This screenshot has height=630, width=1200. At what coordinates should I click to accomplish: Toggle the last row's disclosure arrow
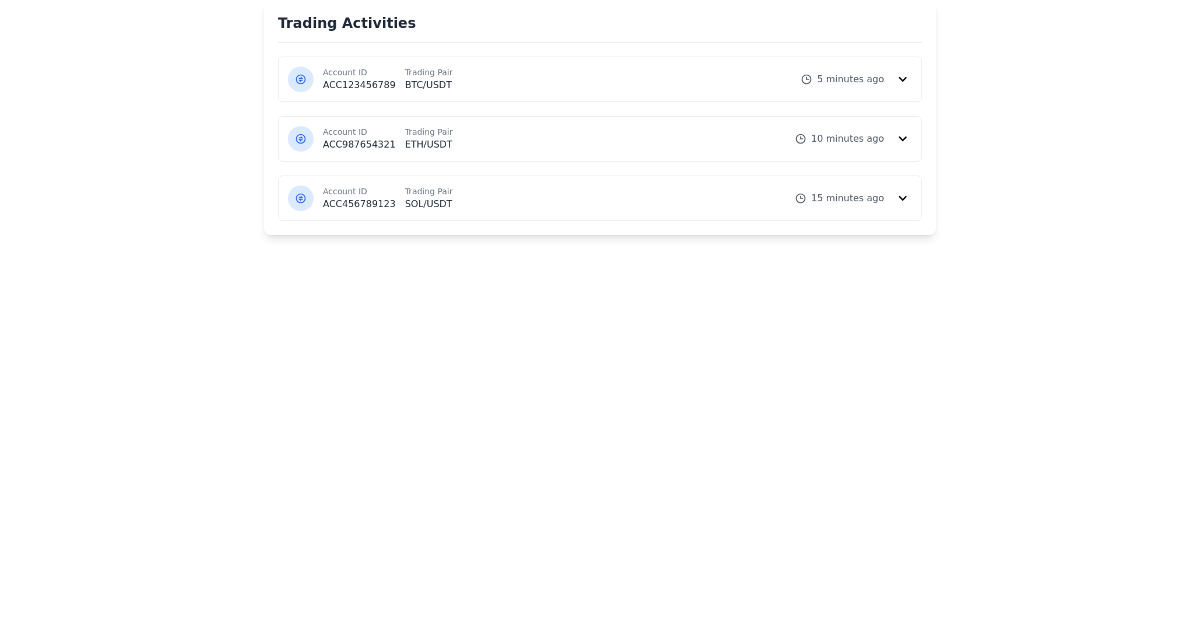903,198
